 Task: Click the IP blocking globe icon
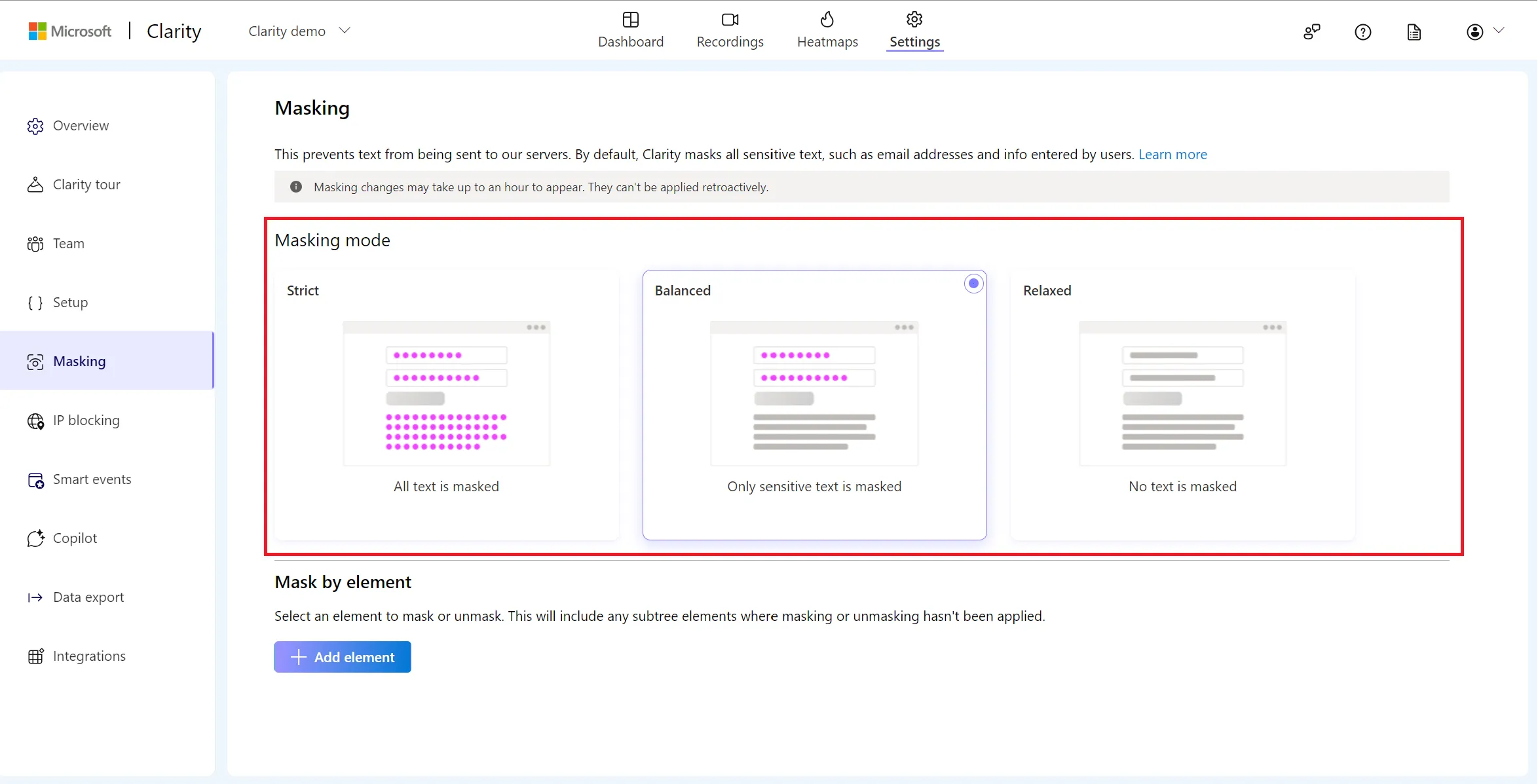pyautogui.click(x=35, y=420)
